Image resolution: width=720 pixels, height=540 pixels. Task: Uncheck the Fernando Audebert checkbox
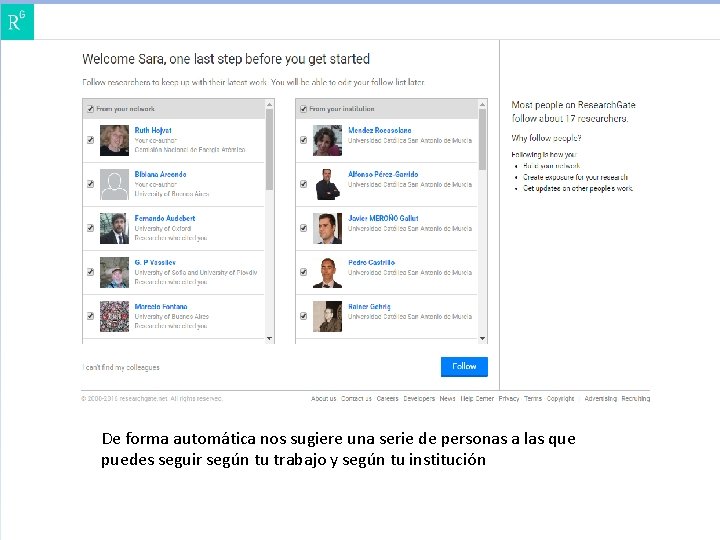pos(90,228)
